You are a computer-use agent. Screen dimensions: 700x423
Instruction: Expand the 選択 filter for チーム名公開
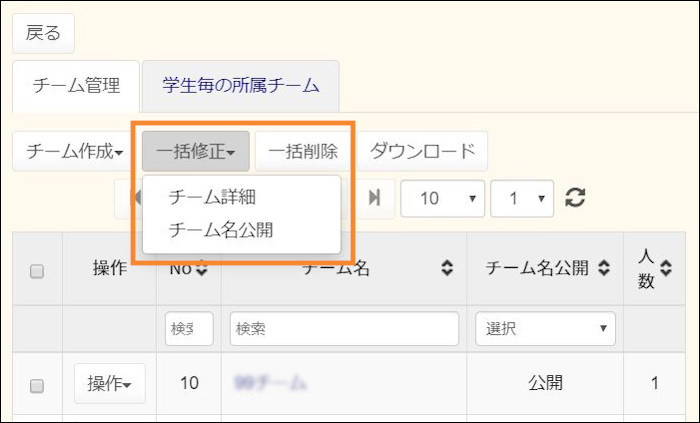[545, 327]
